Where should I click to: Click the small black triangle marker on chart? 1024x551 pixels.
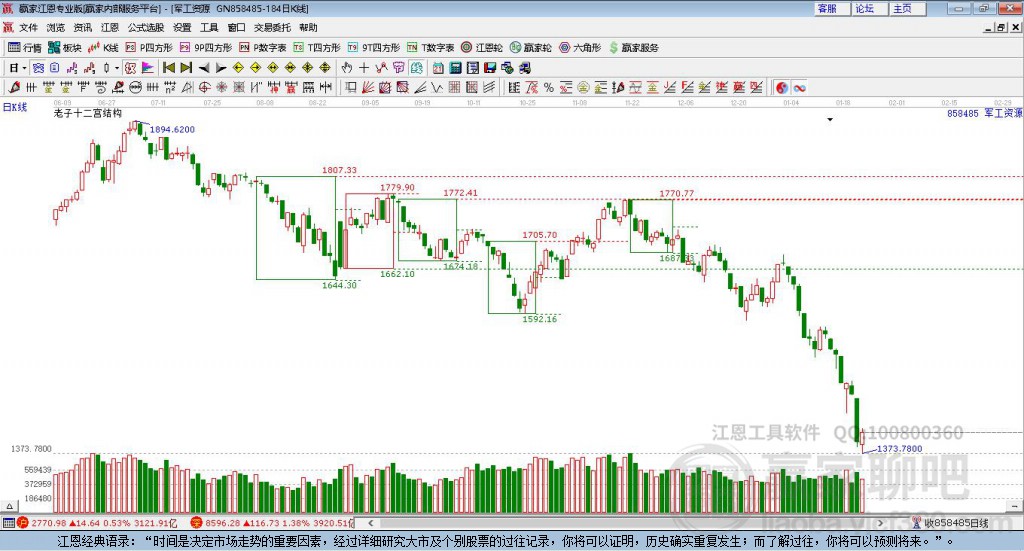click(x=830, y=119)
